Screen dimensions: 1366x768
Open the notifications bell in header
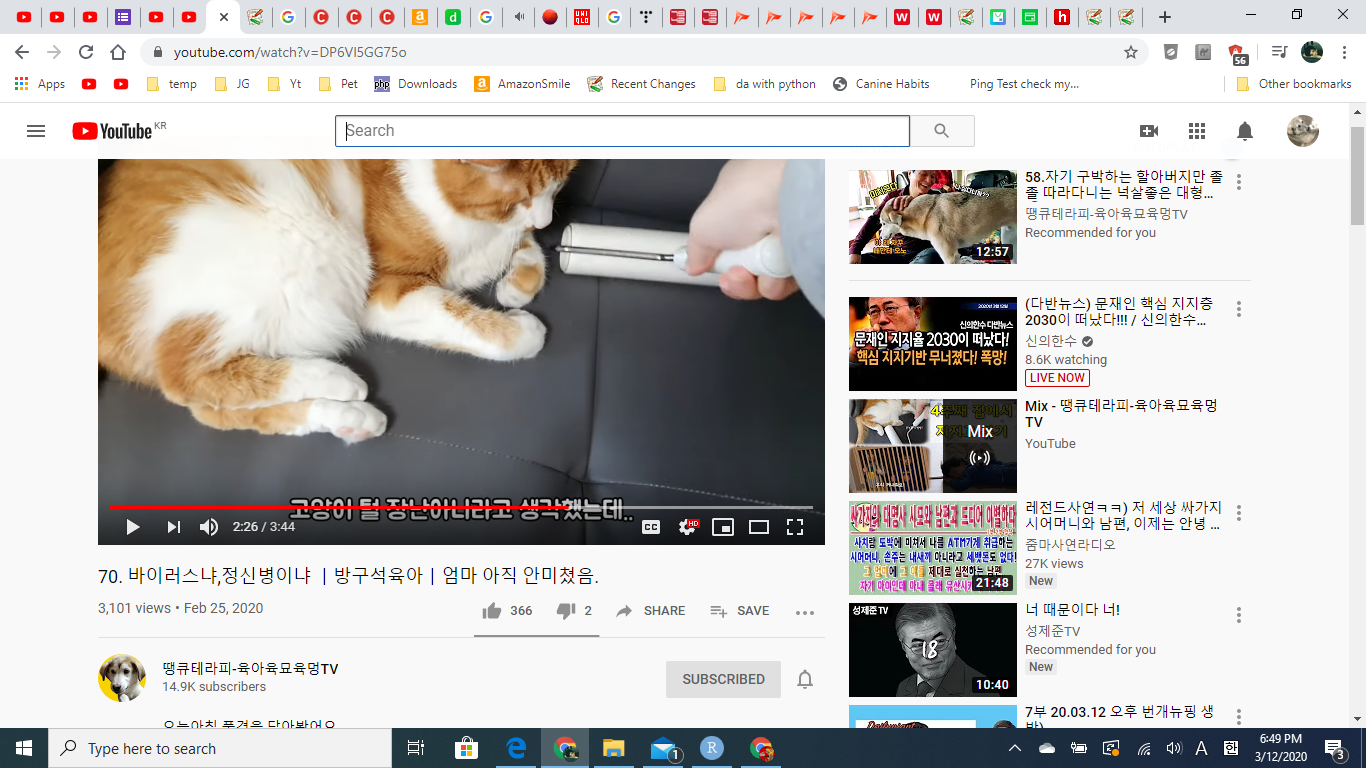click(x=1245, y=131)
